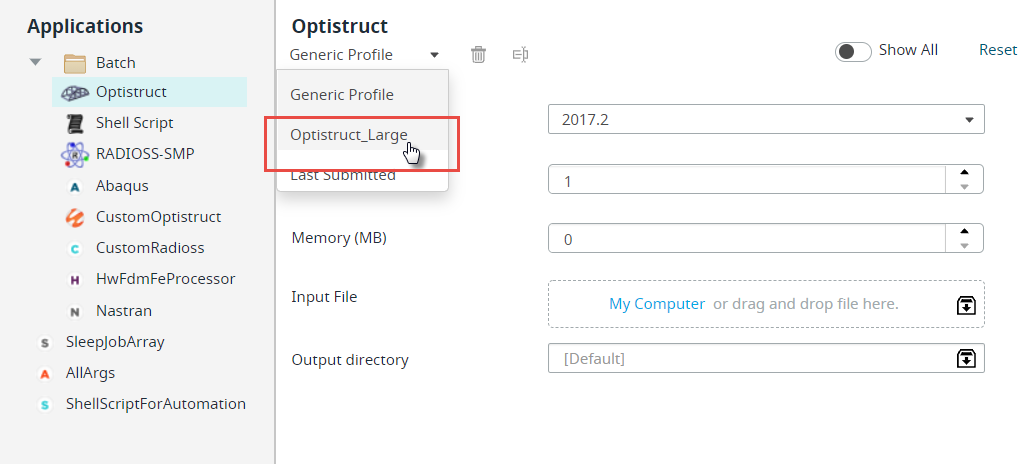Screen dimensions: 1033x464
Task: Select Nastran in the applications list
Action: (x=124, y=310)
